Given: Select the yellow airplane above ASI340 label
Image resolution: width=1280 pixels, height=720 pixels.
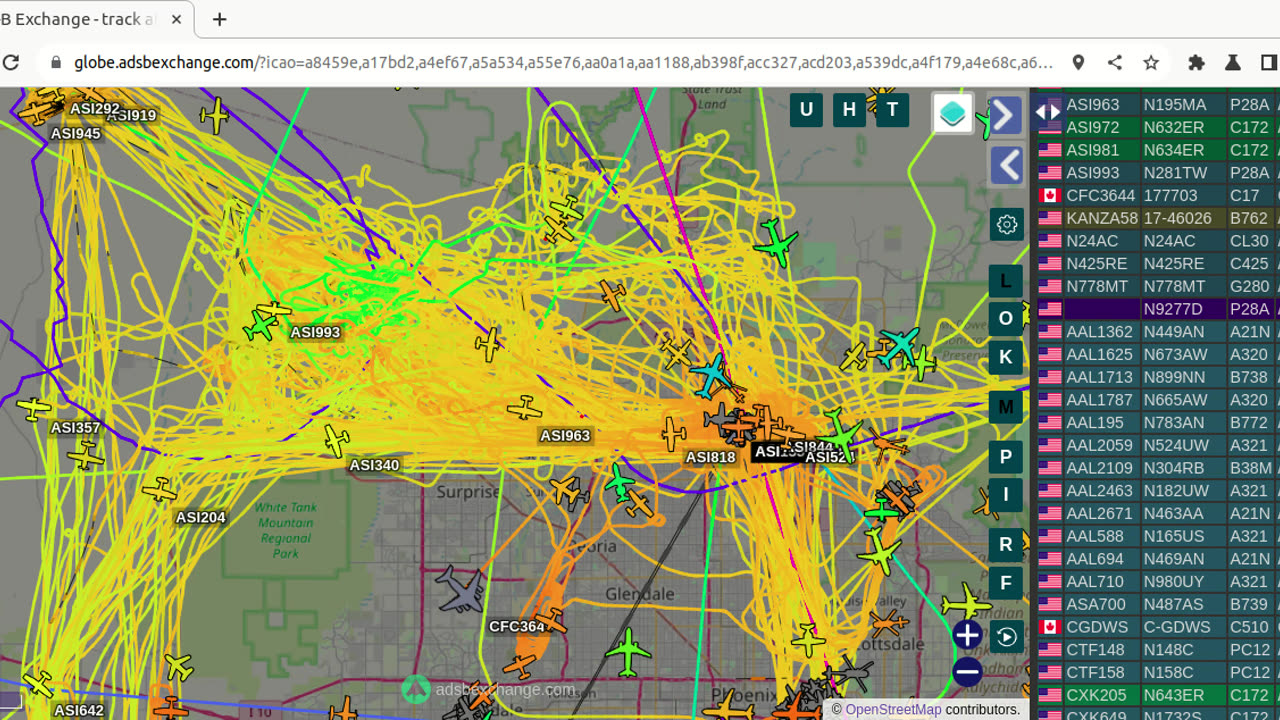Looking at the screenshot, I should click(x=337, y=440).
